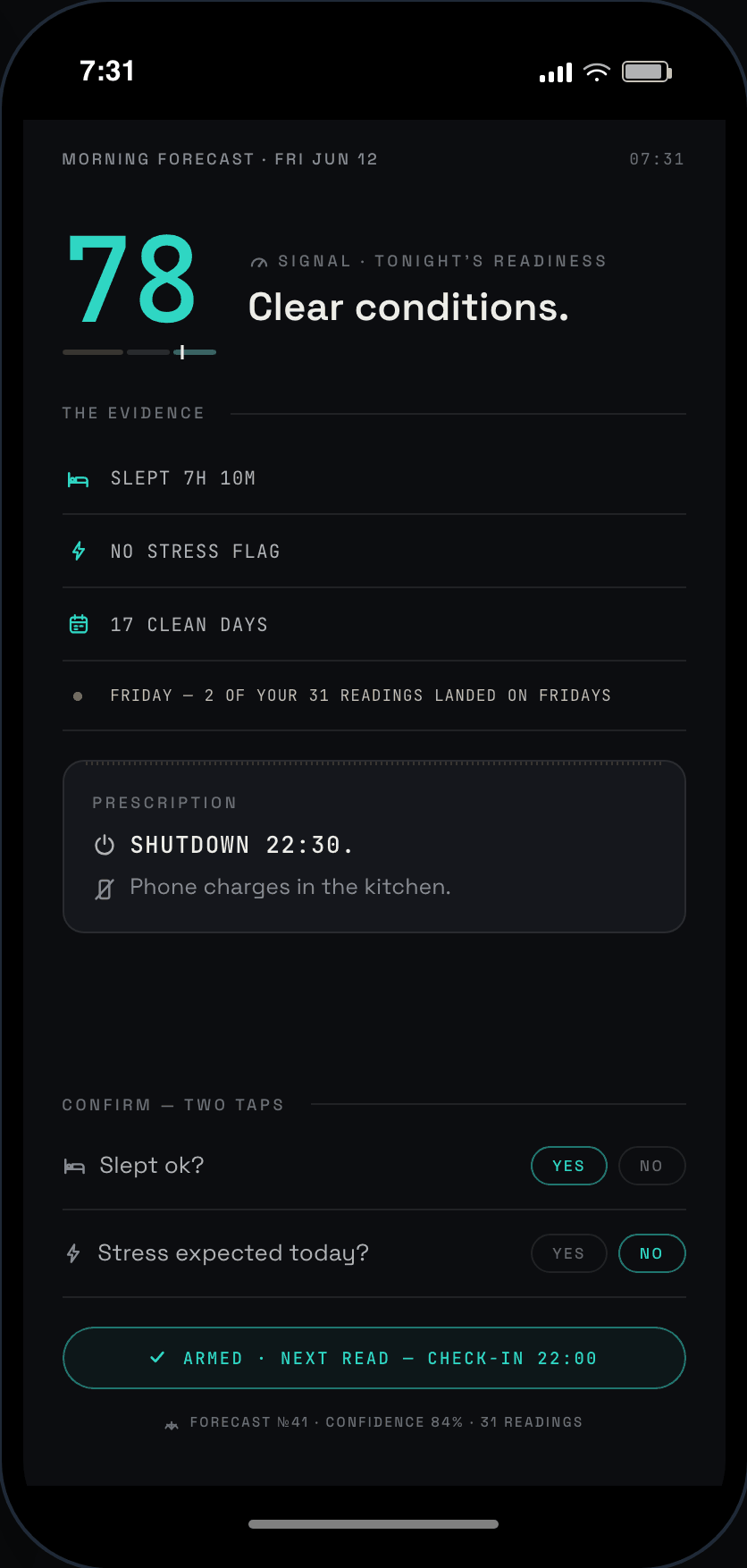This screenshot has height=1568, width=747.
Task: Tap the Armed next read check-in 22:00 button
Action: coord(374,1358)
